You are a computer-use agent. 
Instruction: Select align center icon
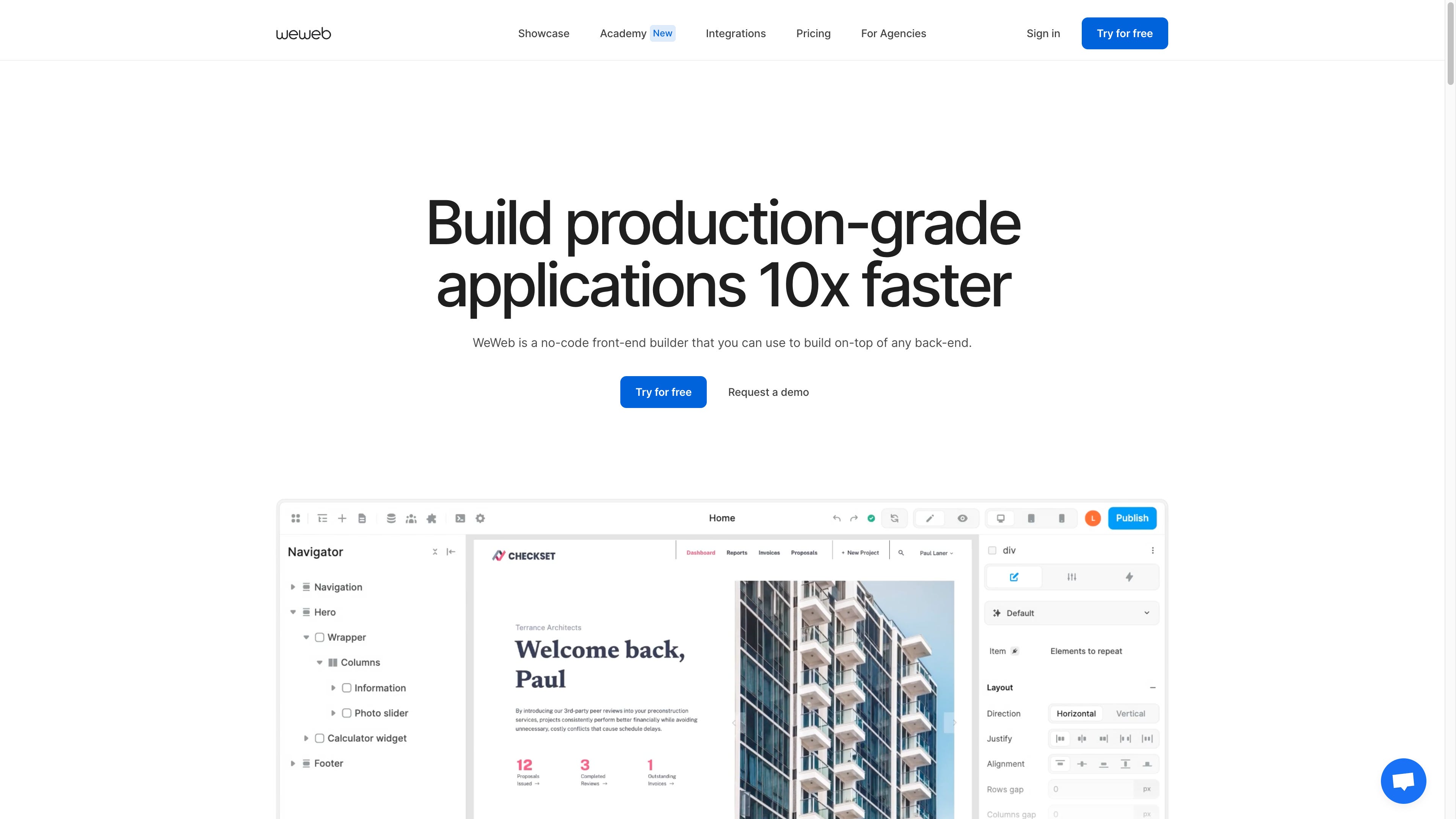1082,764
